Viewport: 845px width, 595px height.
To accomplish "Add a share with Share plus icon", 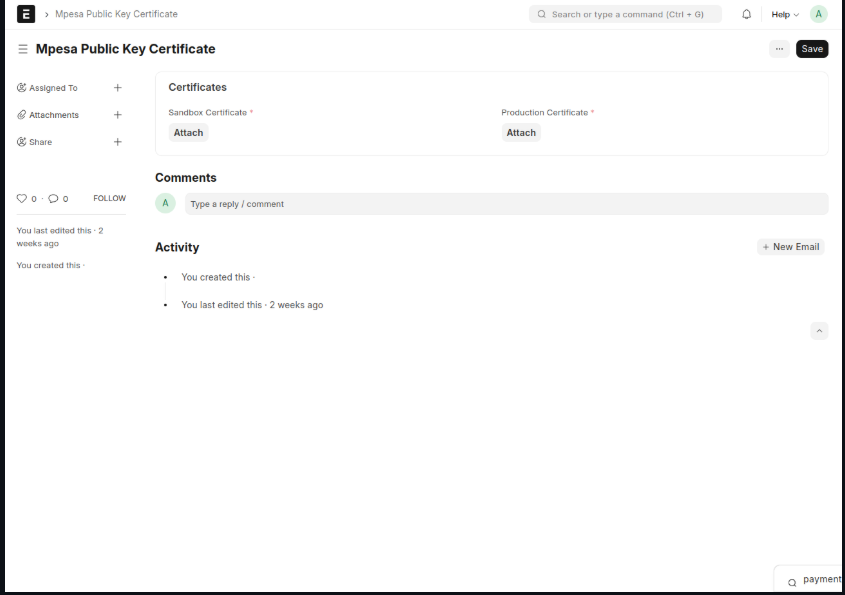I will tap(117, 142).
